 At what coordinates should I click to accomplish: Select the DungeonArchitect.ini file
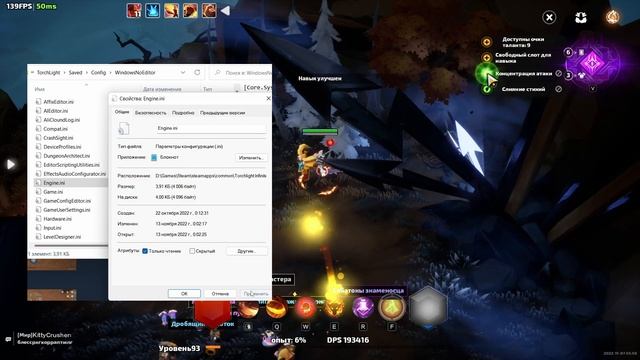67,156
